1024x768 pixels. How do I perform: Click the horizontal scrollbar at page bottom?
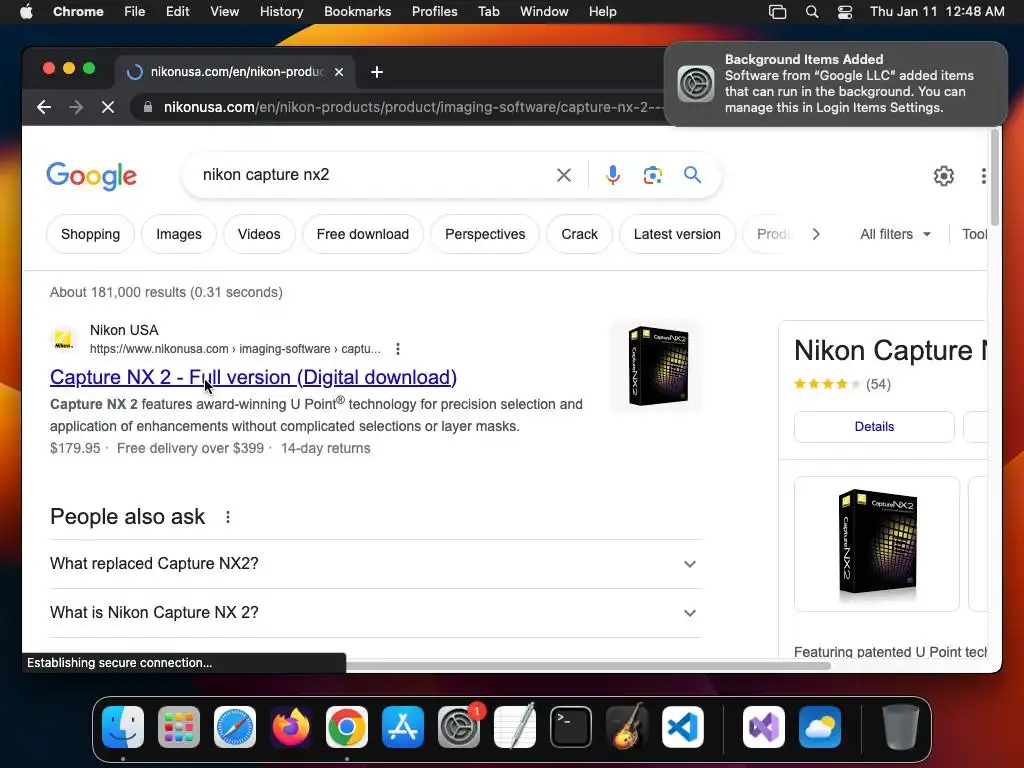(x=588, y=666)
